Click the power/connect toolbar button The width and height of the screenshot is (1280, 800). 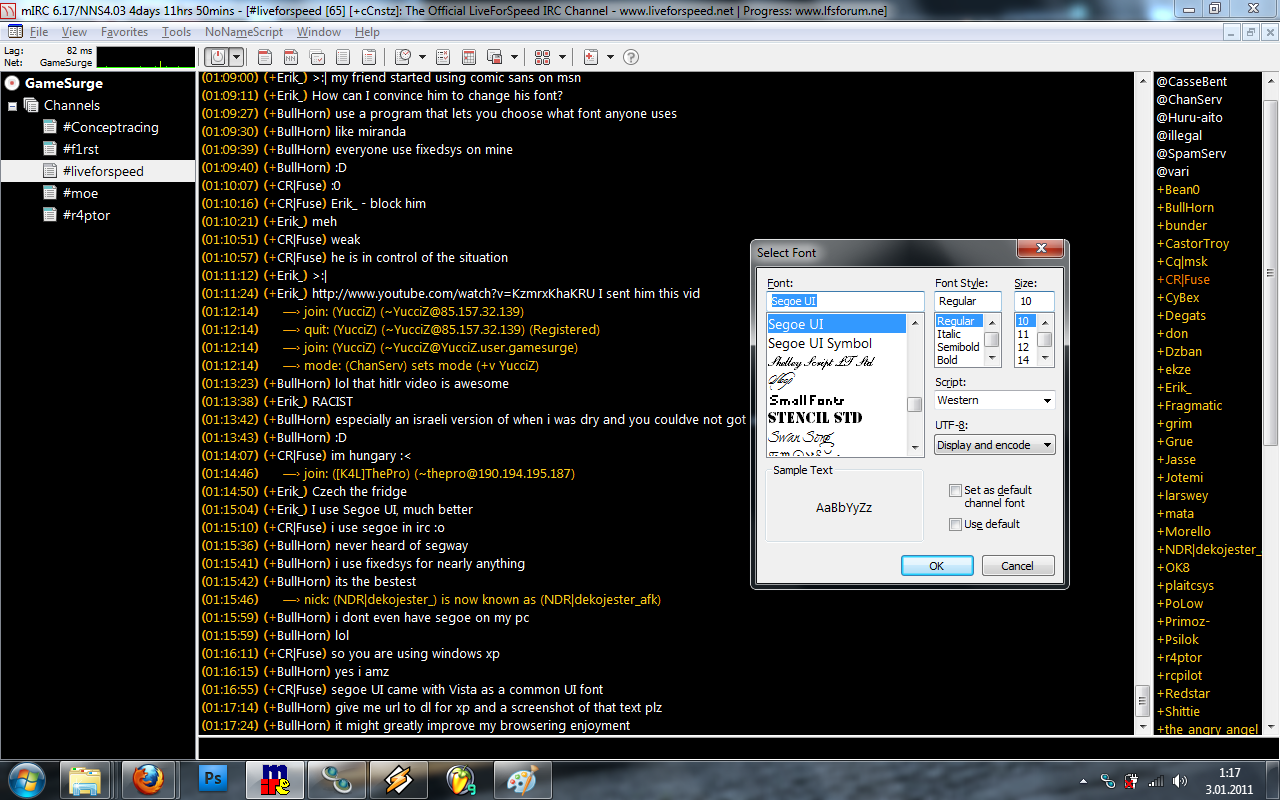point(220,57)
